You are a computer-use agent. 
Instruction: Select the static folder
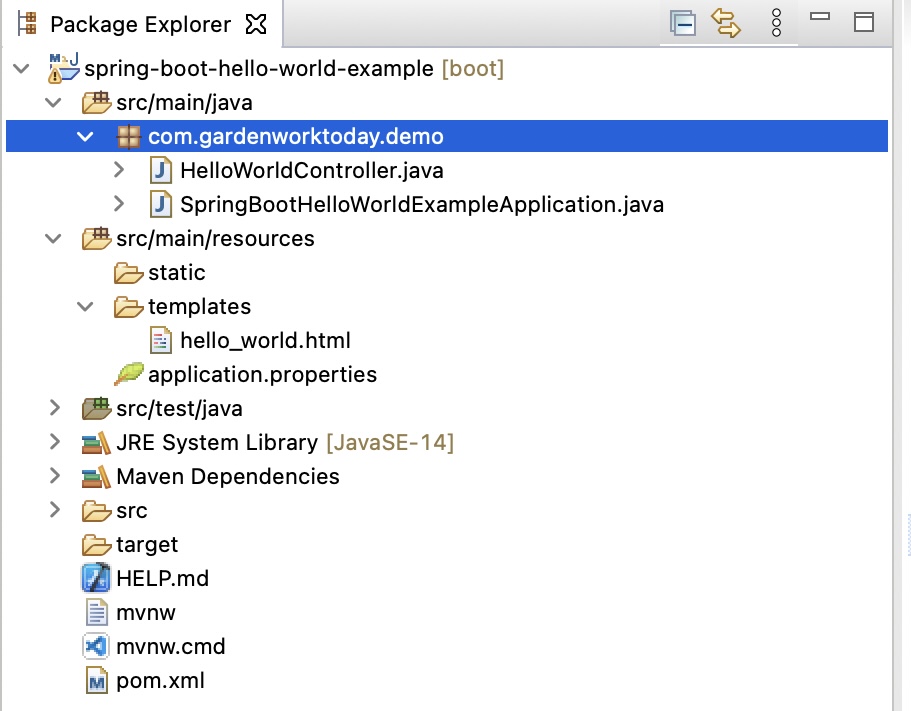pos(176,272)
